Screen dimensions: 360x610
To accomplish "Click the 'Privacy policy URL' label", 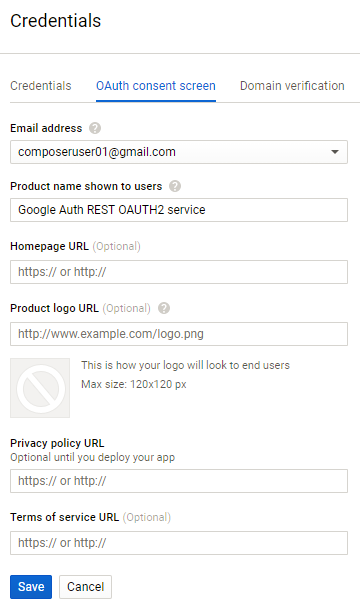I will (x=57, y=443).
